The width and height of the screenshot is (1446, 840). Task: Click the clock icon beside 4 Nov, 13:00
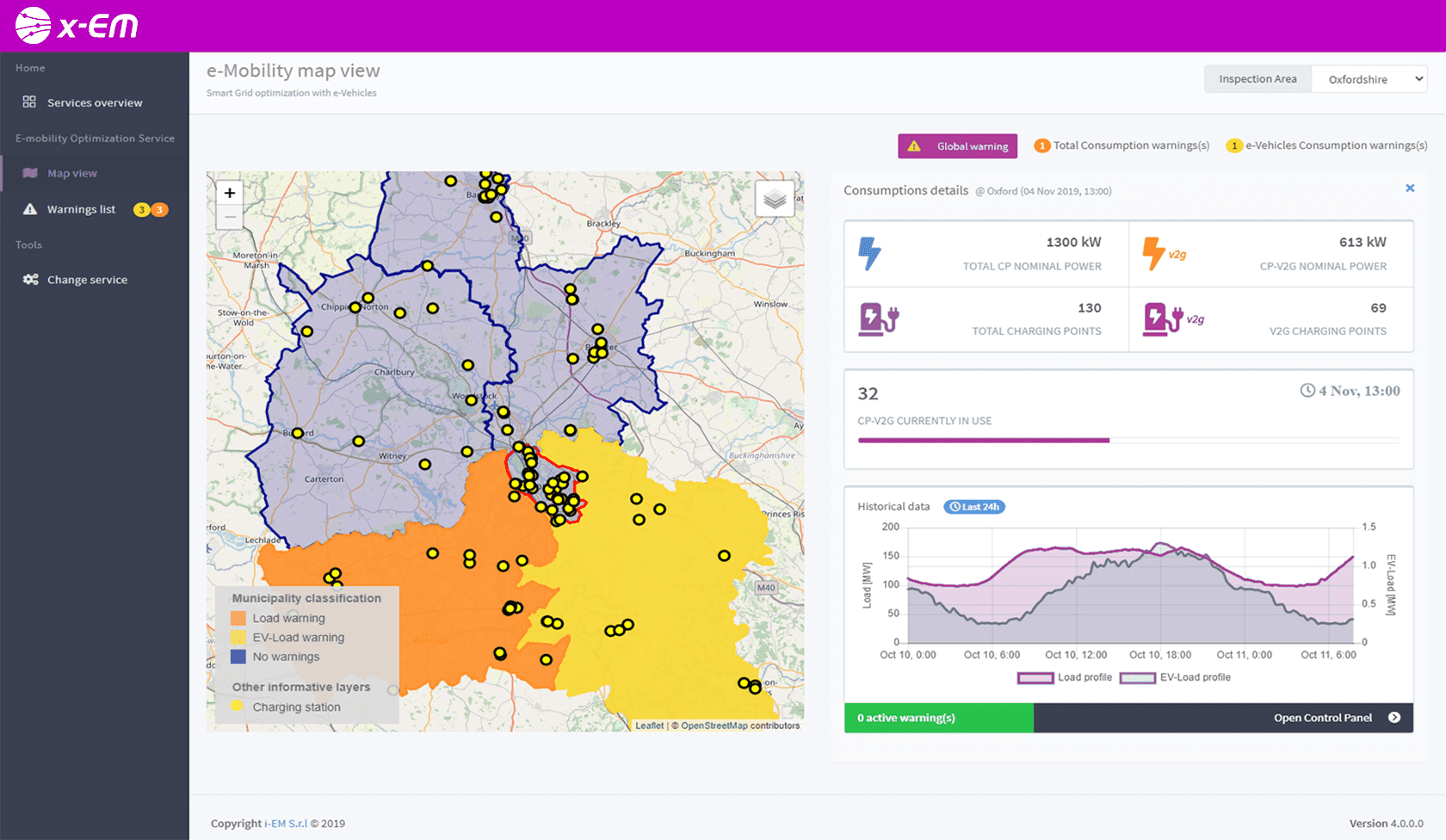[x=1307, y=391]
